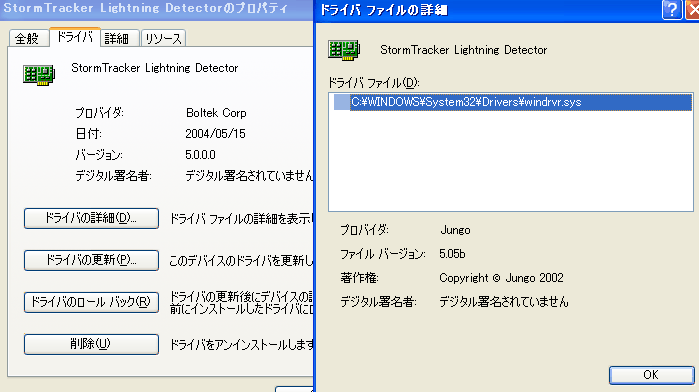The width and height of the screenshot is (699, 392).
Task: Click the ドライバ ファイル(D): label
Action: pos(374,83)
